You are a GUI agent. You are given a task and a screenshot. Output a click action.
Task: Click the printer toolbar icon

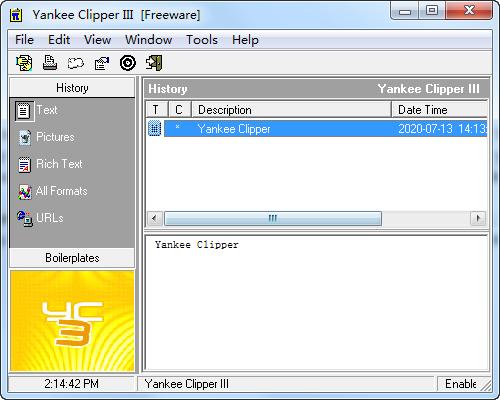tap(50, 63)
